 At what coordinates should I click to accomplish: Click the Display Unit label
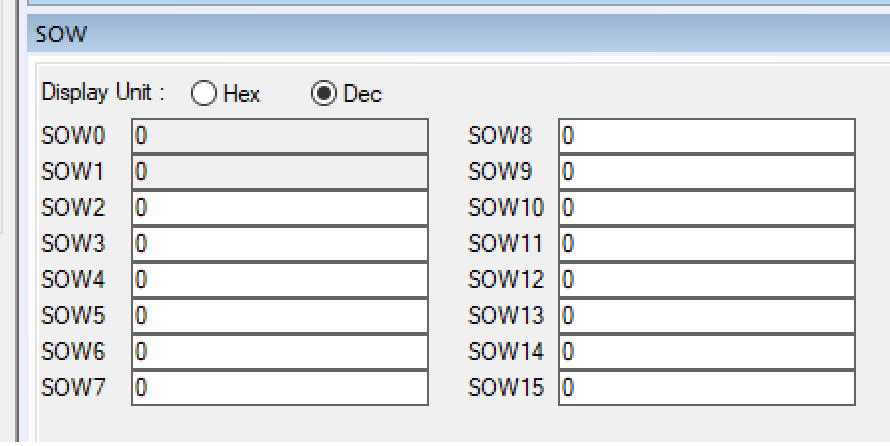tap(102, 92)
